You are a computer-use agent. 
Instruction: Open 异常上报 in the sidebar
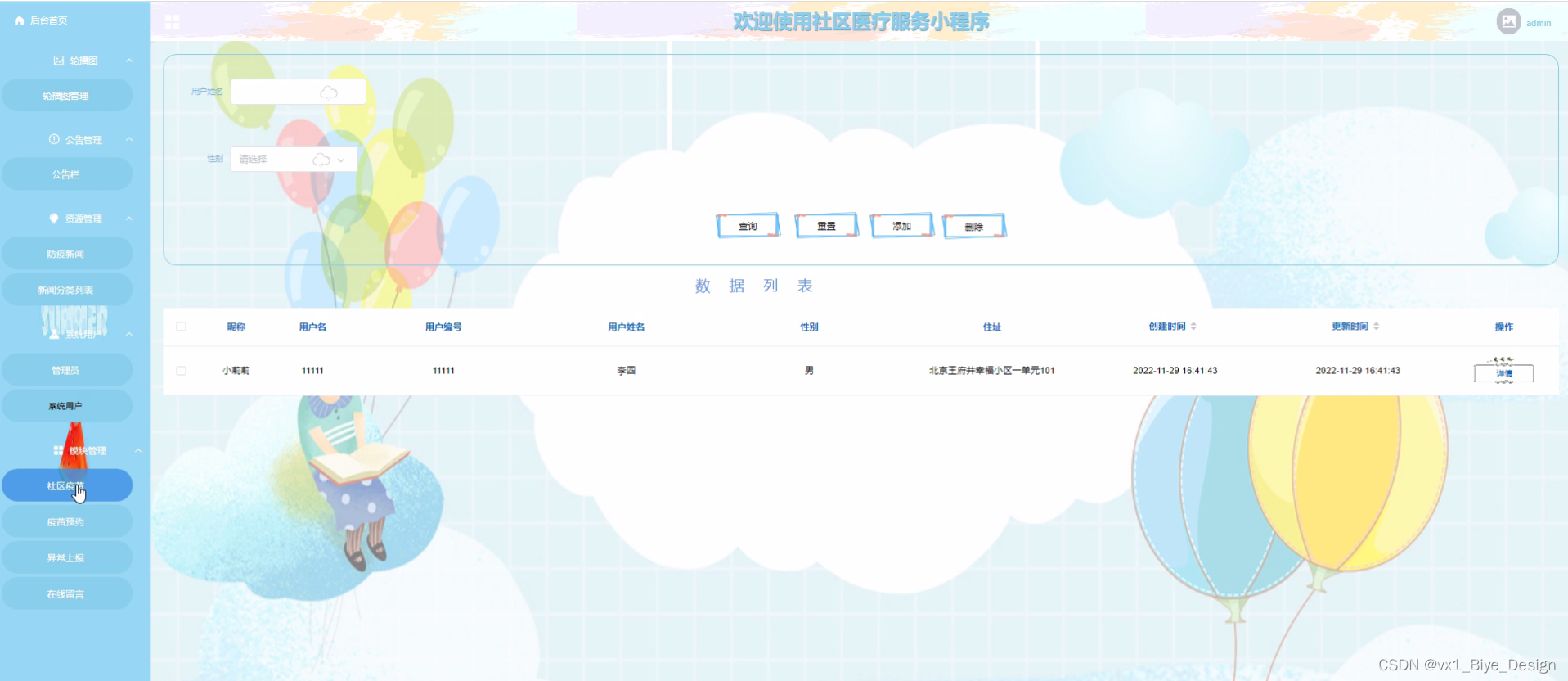click(x=66, y=558)
